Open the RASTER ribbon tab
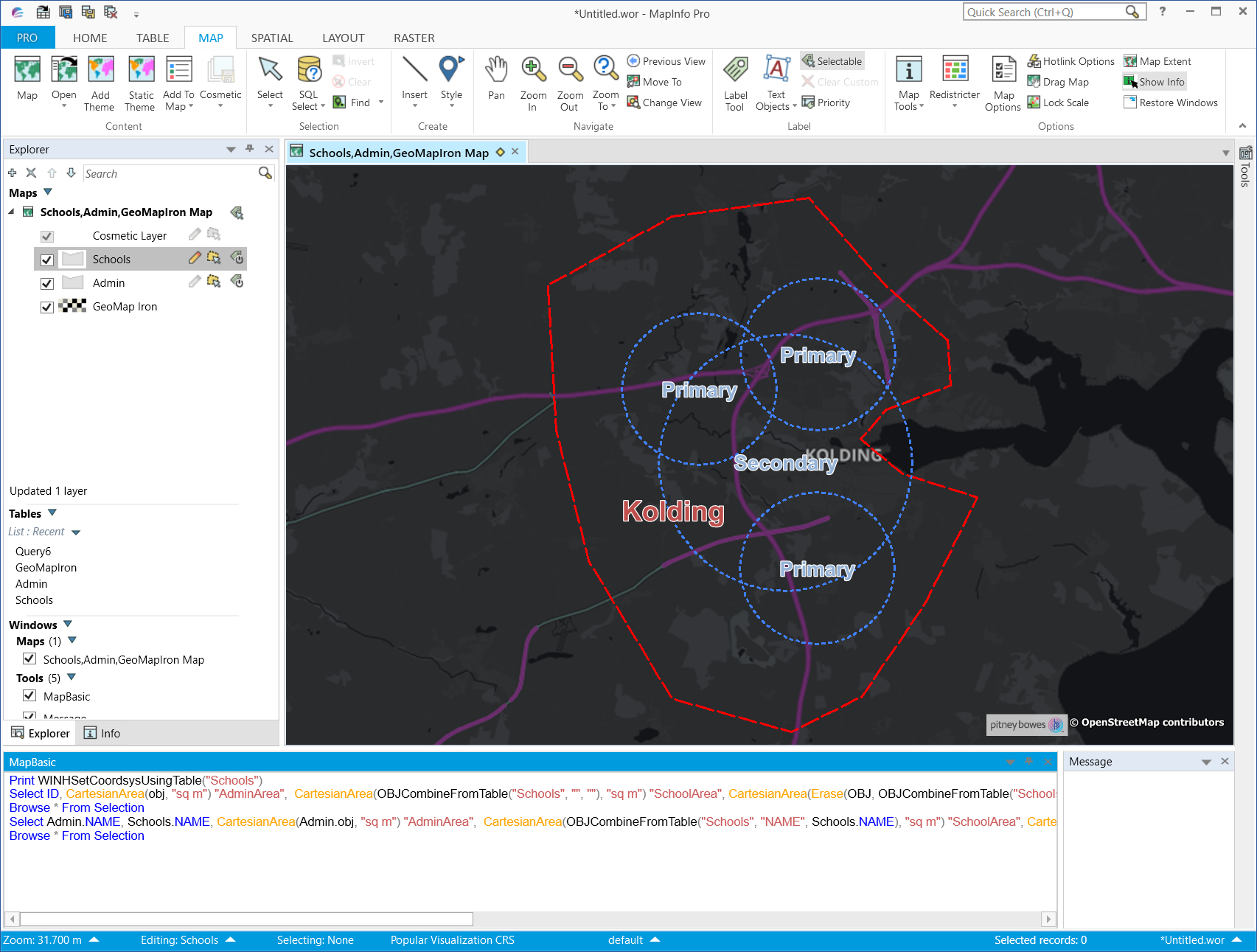 [414, 38]
